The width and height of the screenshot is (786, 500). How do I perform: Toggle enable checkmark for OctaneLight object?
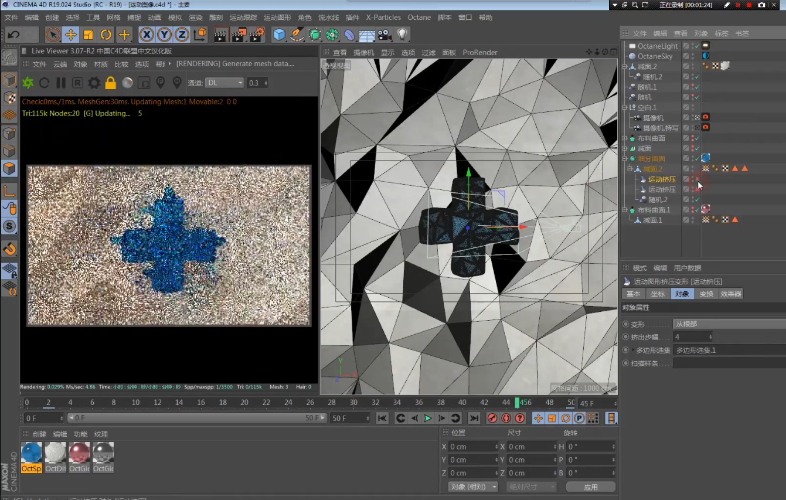point(695,46)
